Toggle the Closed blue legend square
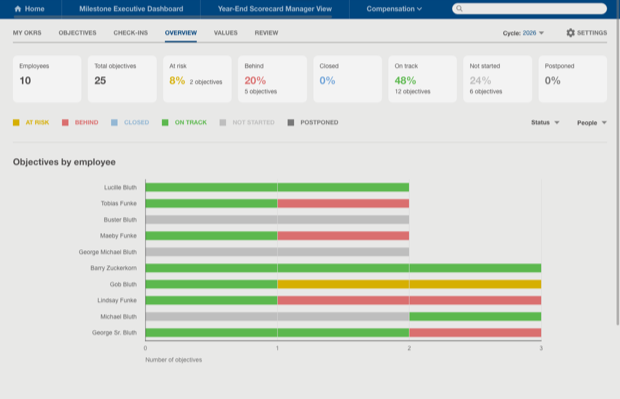Image resolution: width=620 pixels, height=399 pixels. [114, 123]
